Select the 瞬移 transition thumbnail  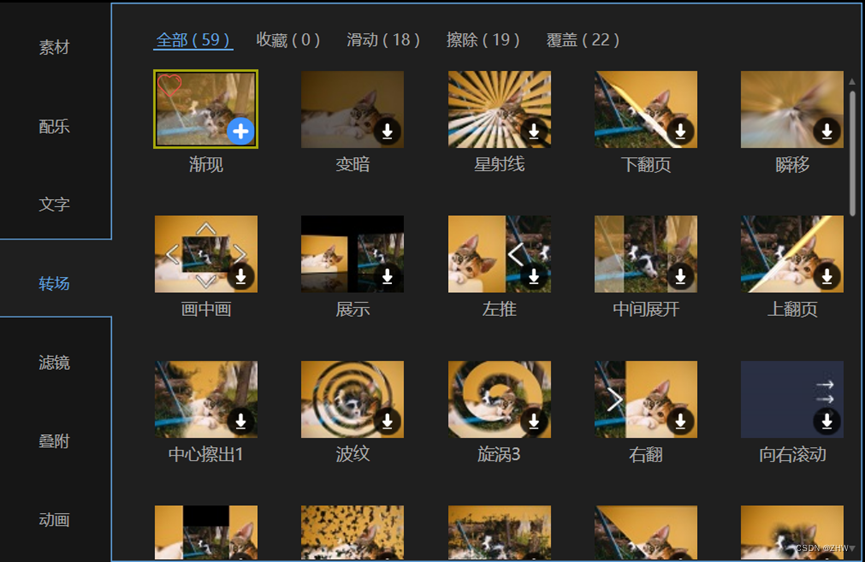(x=792, y=109)
